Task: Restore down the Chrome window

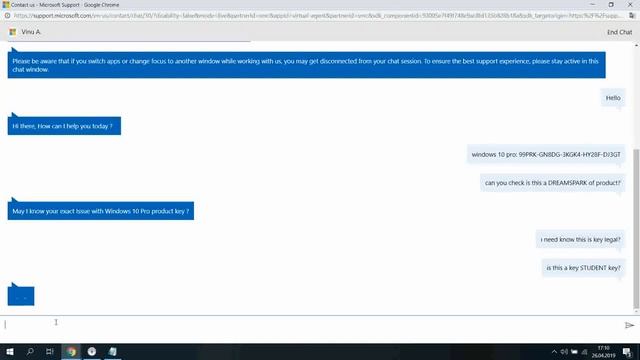Action: point(611,4)
